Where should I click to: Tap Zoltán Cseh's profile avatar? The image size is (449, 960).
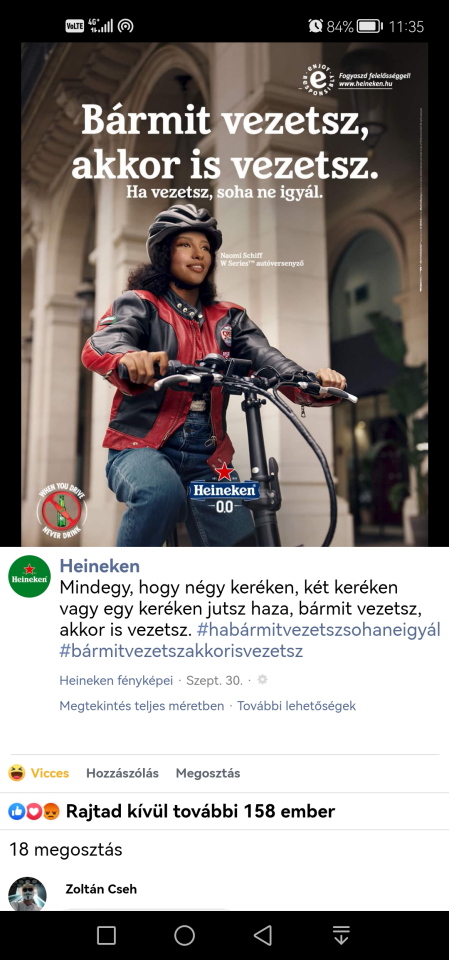pos(27,894)
